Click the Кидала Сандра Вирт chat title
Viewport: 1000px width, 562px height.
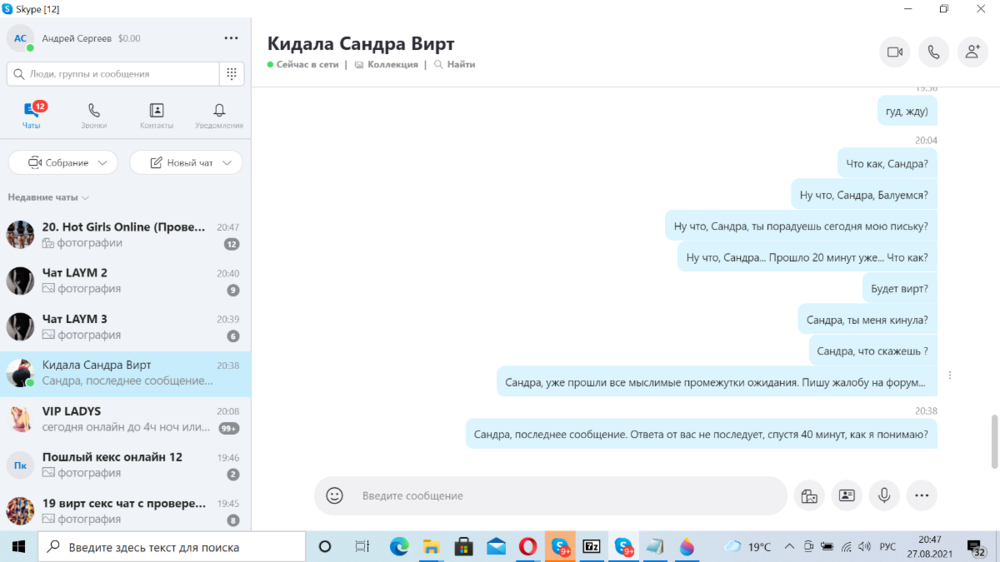(361, 43)
